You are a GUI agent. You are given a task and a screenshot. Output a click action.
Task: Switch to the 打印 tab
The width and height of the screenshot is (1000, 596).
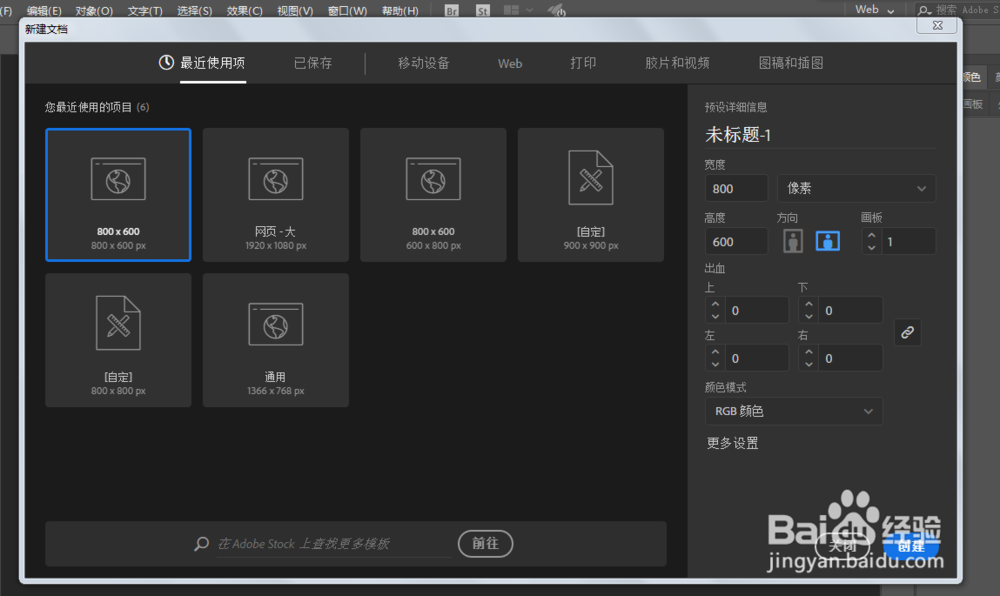click(x=583, y=62)
